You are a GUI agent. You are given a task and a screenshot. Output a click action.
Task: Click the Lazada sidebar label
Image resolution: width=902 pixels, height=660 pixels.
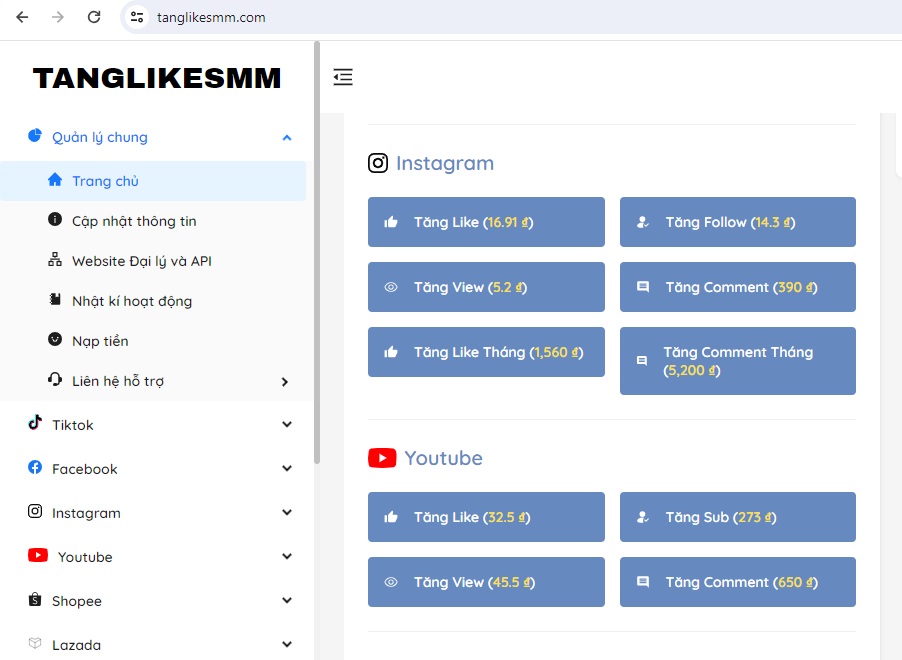pos(77,646)
